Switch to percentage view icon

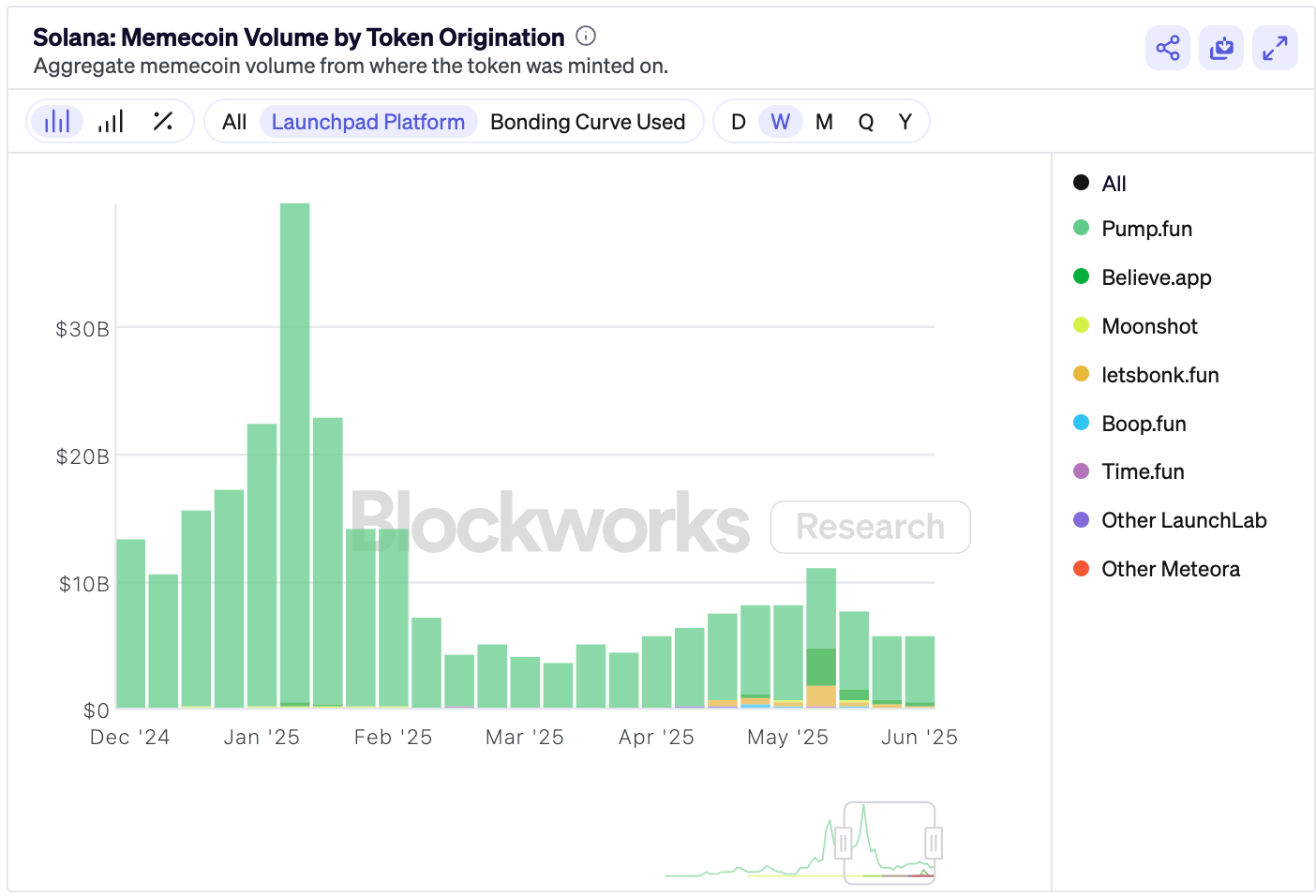coord(163,122)
